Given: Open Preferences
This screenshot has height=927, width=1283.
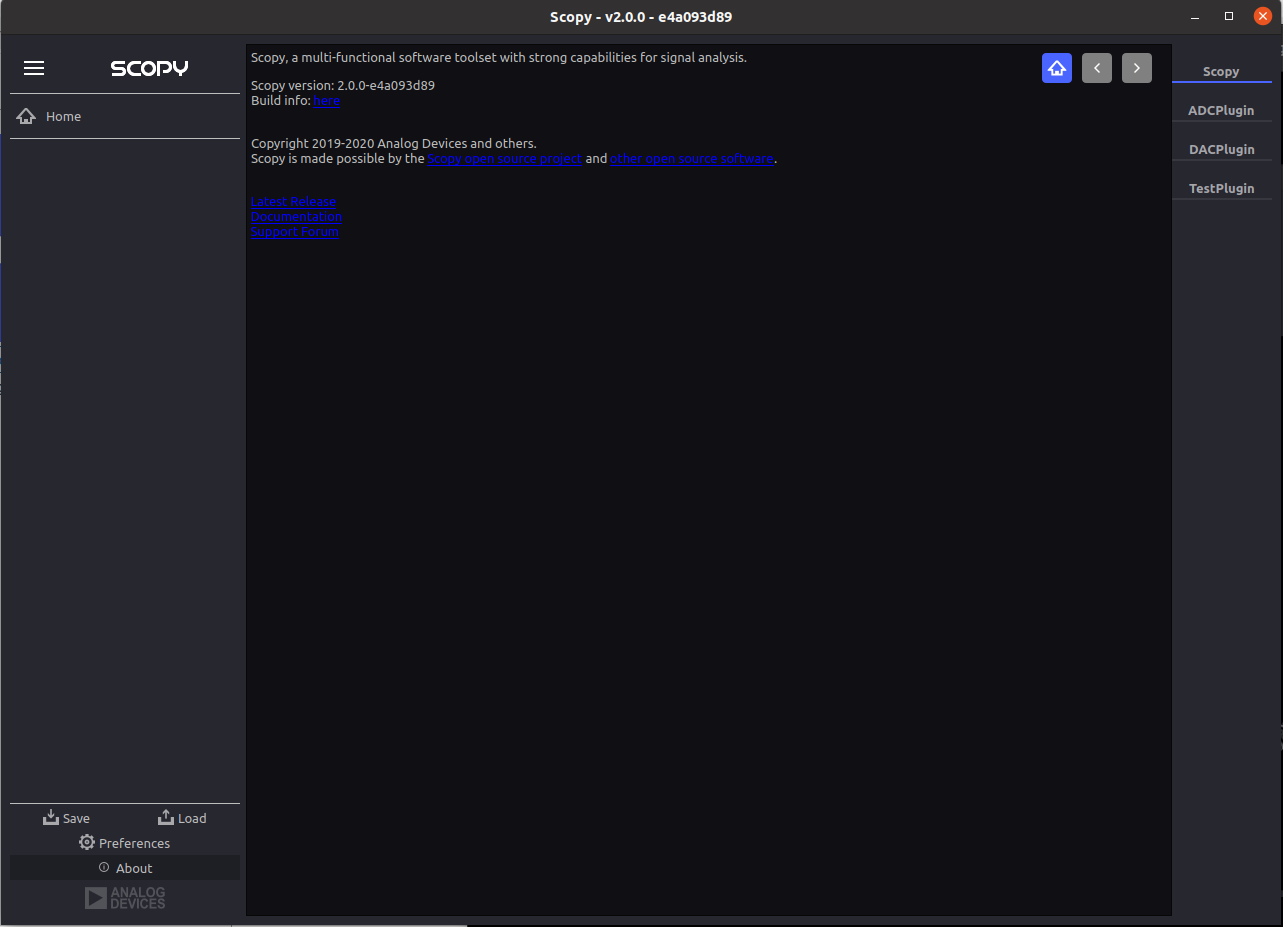Looking at the screenshot, I should [125, 843].
